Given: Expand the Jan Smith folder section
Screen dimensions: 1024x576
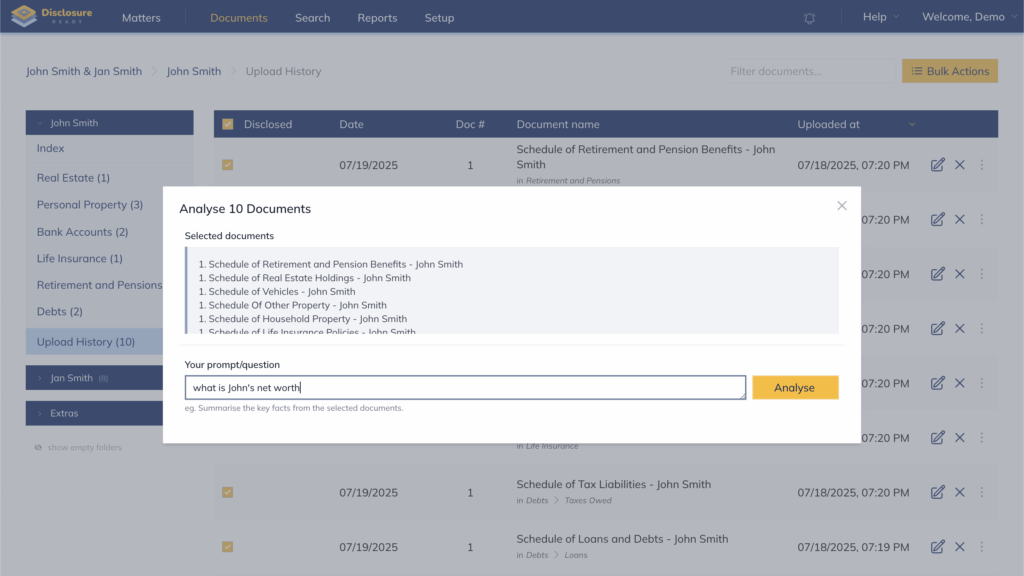Looking at the screenshot, I should (x=41, y=378).
